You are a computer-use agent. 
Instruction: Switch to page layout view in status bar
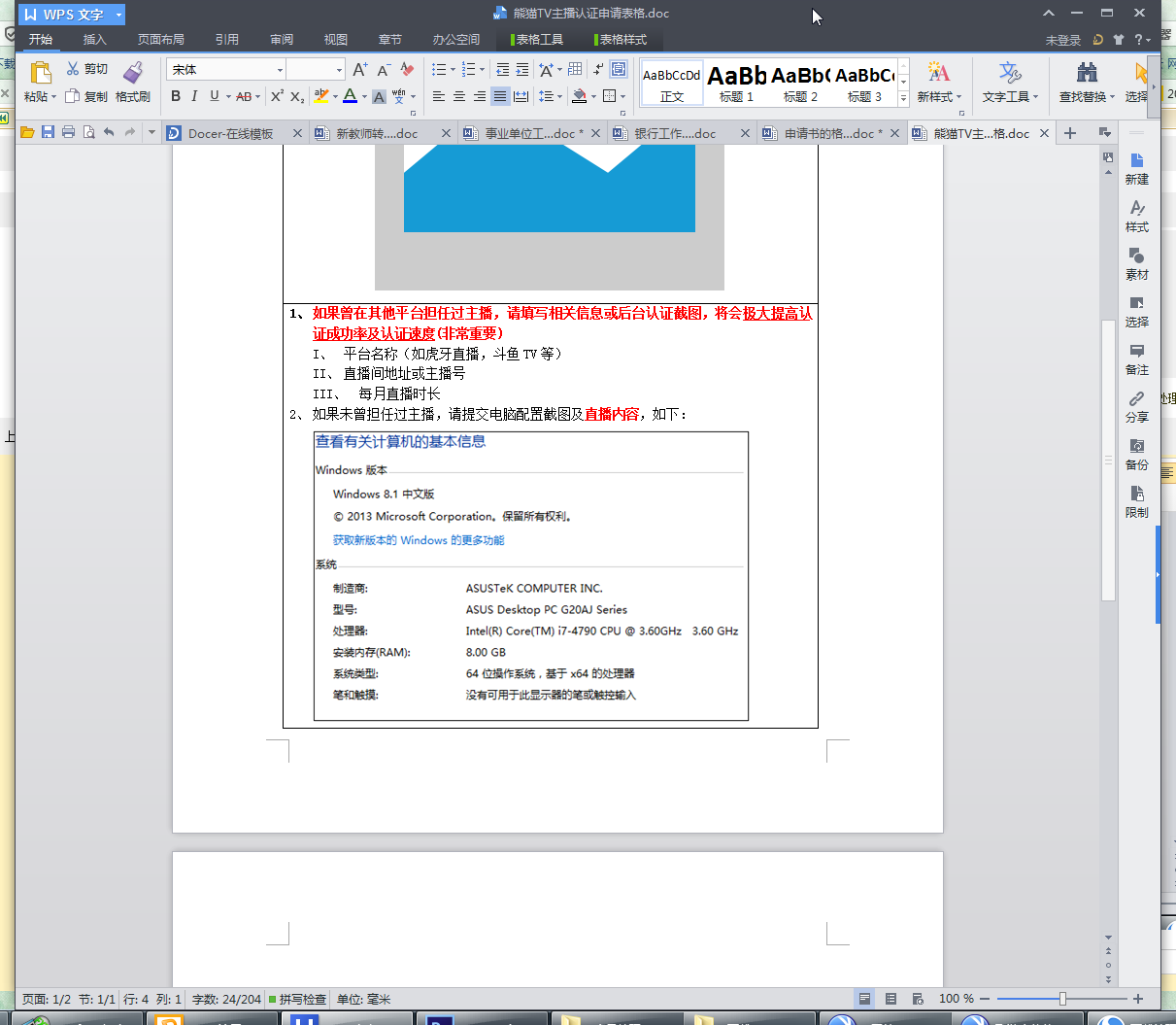[x=863, y=999]
